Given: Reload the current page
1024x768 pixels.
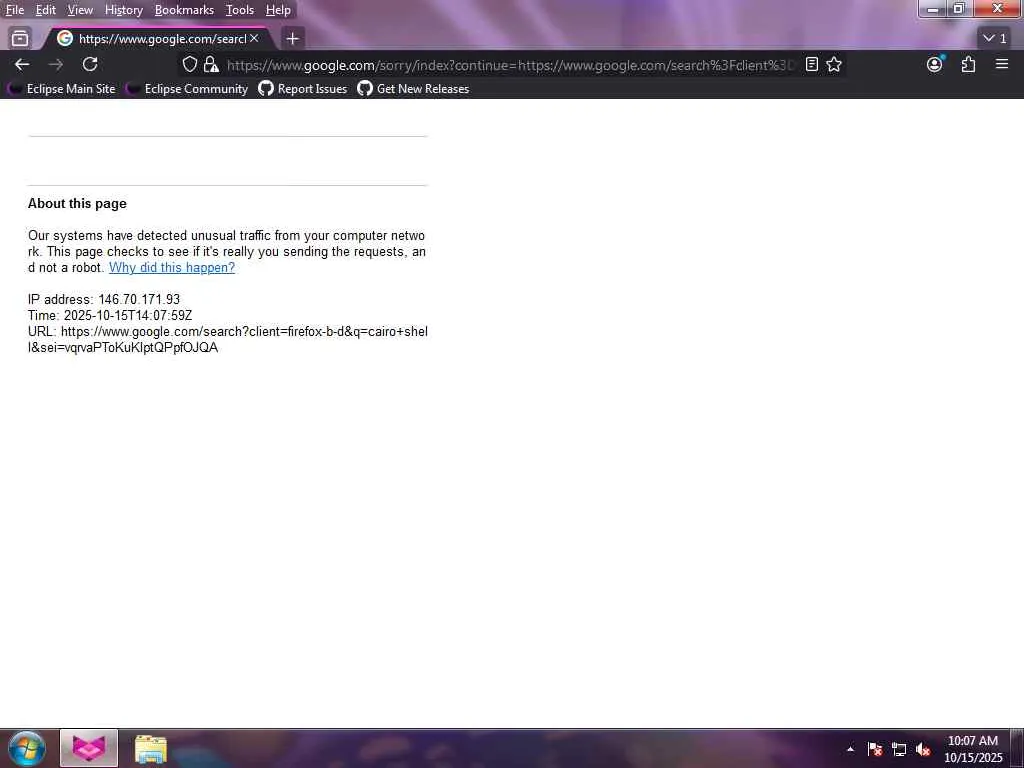Looking at the screenshot, I should pyautogui.click(x=90, y=64).
